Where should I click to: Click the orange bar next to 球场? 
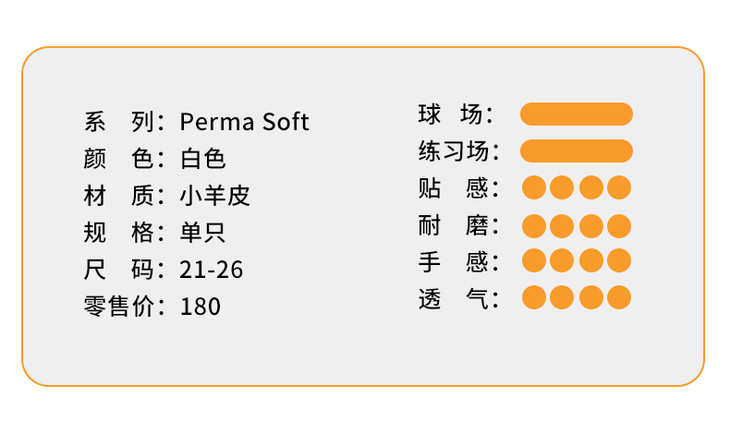576,114
